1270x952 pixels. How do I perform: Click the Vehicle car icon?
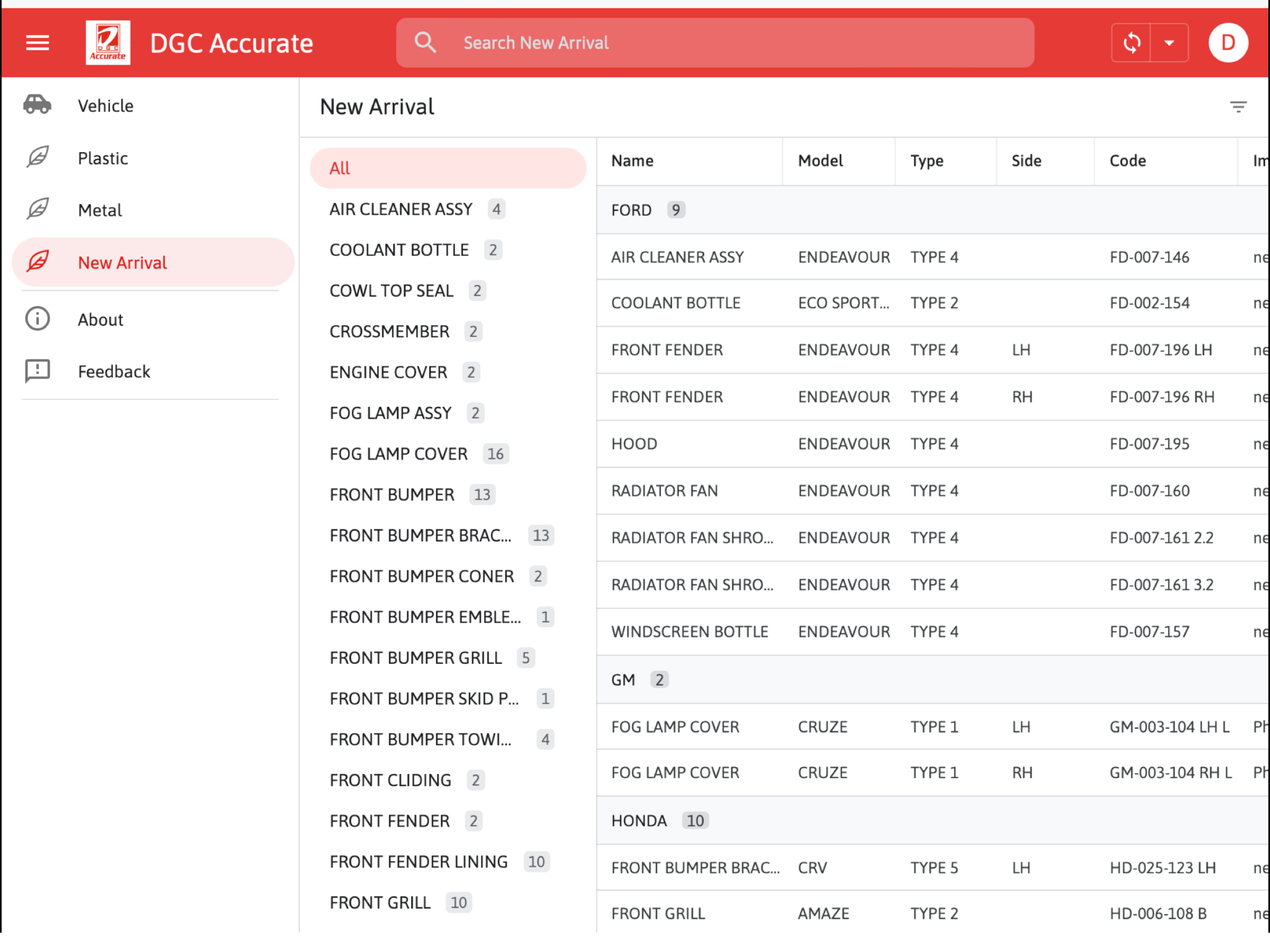tap(37, 105)
